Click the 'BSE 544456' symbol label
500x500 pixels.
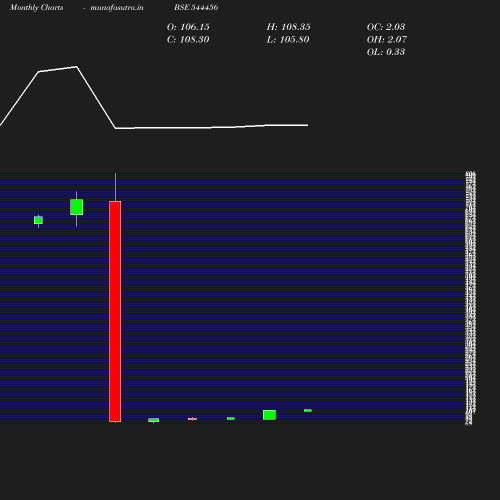196,7
